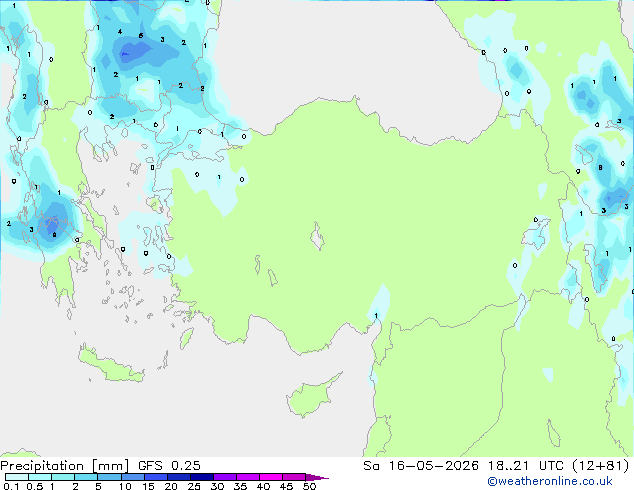Screen dimensions: 634x490
Task: Click the '0.1' legend scale label
Action: [11, 486]
